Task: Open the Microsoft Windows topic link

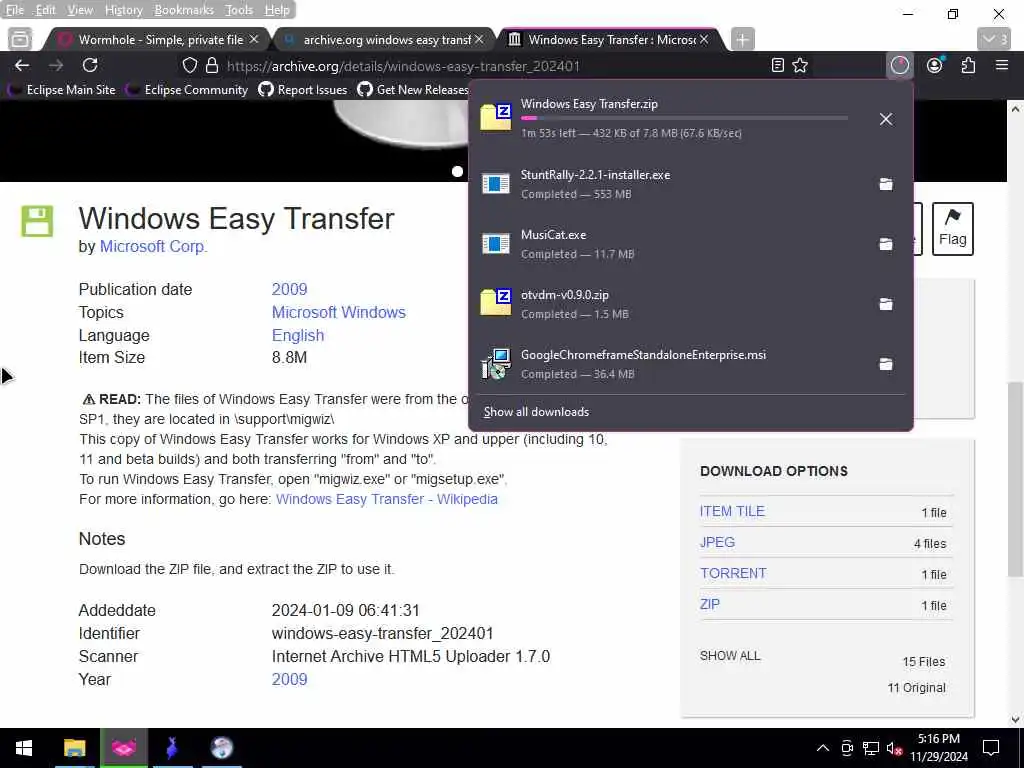Action: click(x=338, y=312)
